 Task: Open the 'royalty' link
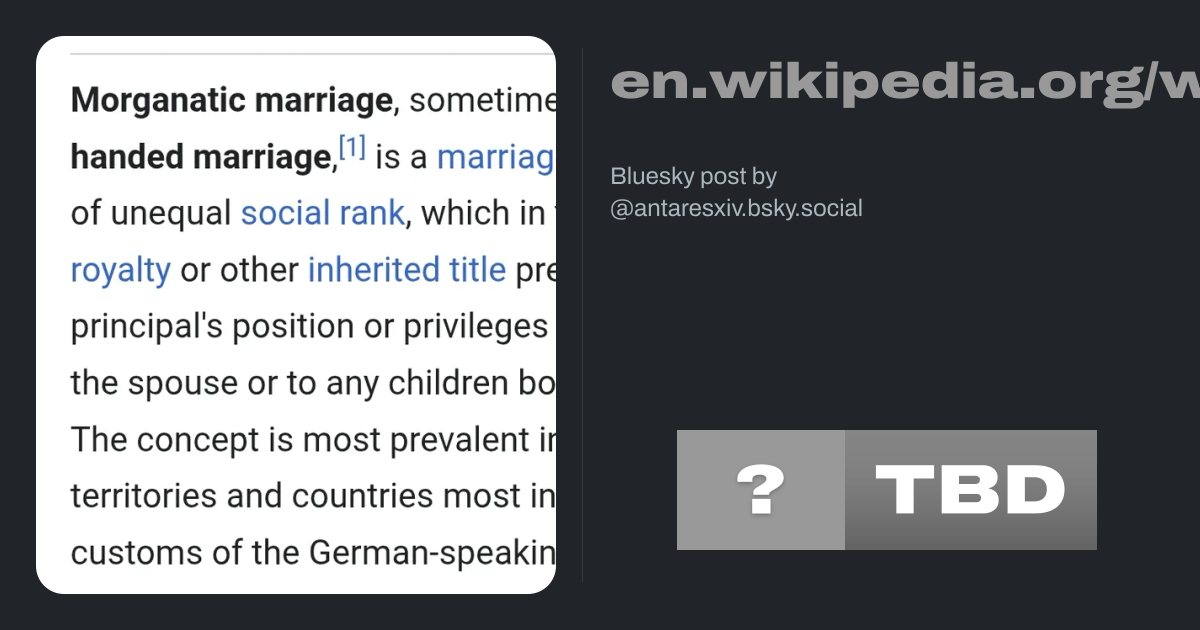(x=120, y=270)
